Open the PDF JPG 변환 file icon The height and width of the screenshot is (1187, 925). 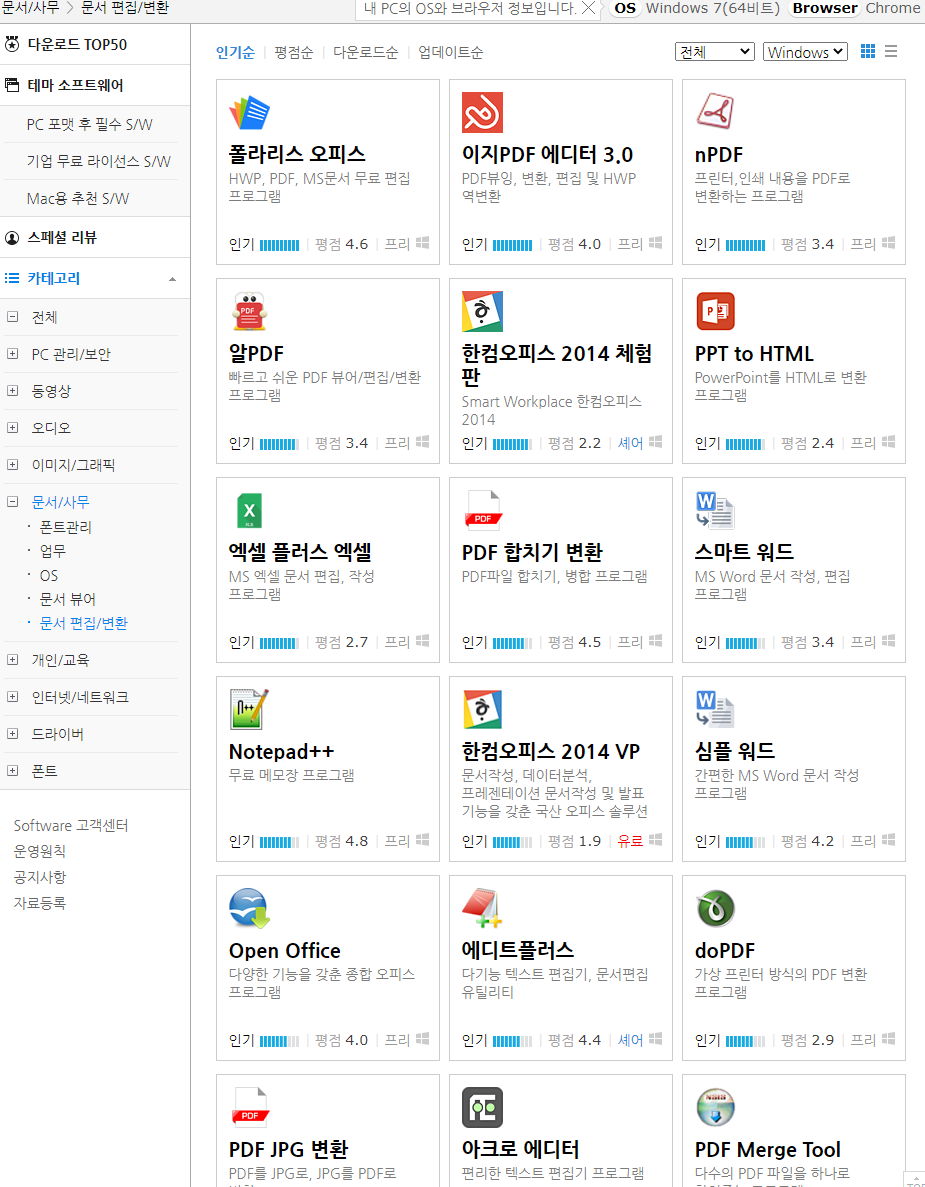[x=250, y=1108]
